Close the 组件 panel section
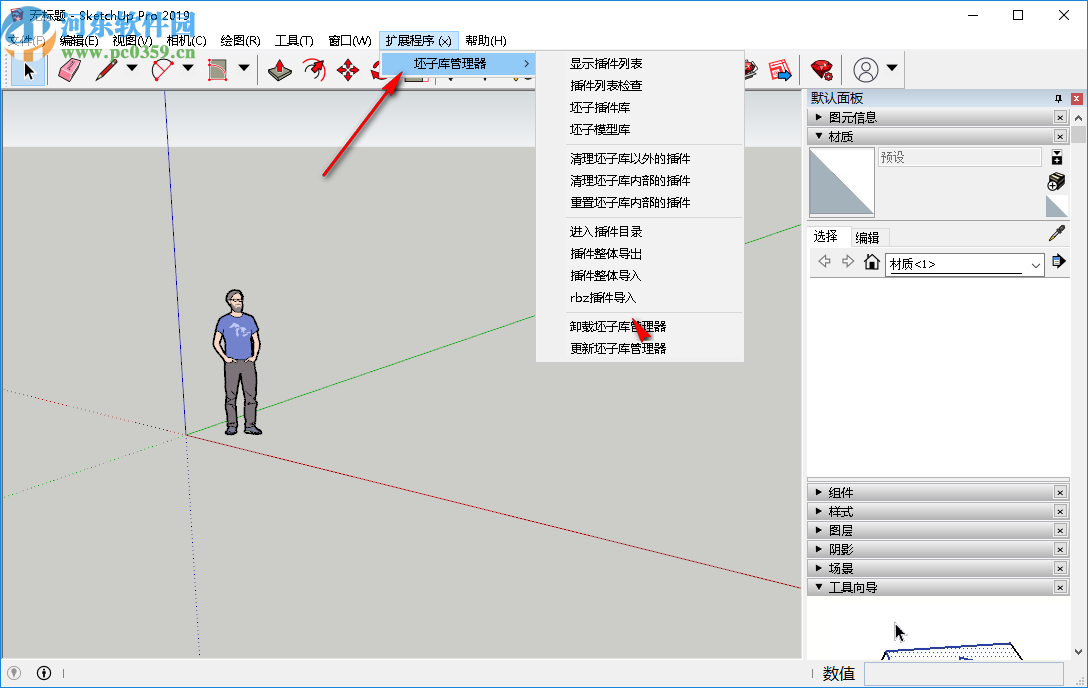 pyautogui.click(x=1060, y=492)
